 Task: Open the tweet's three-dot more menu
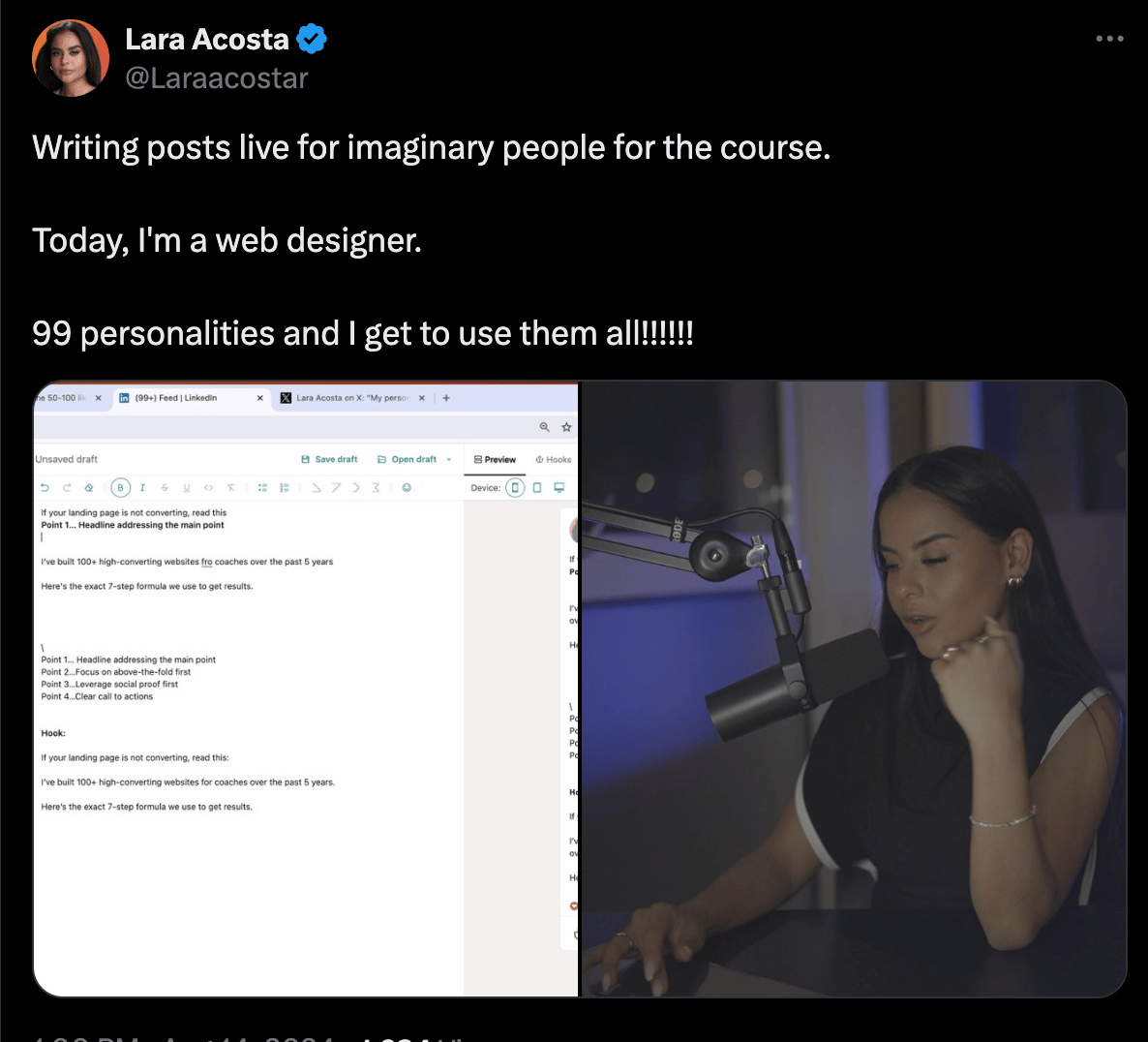point(1109,39)
